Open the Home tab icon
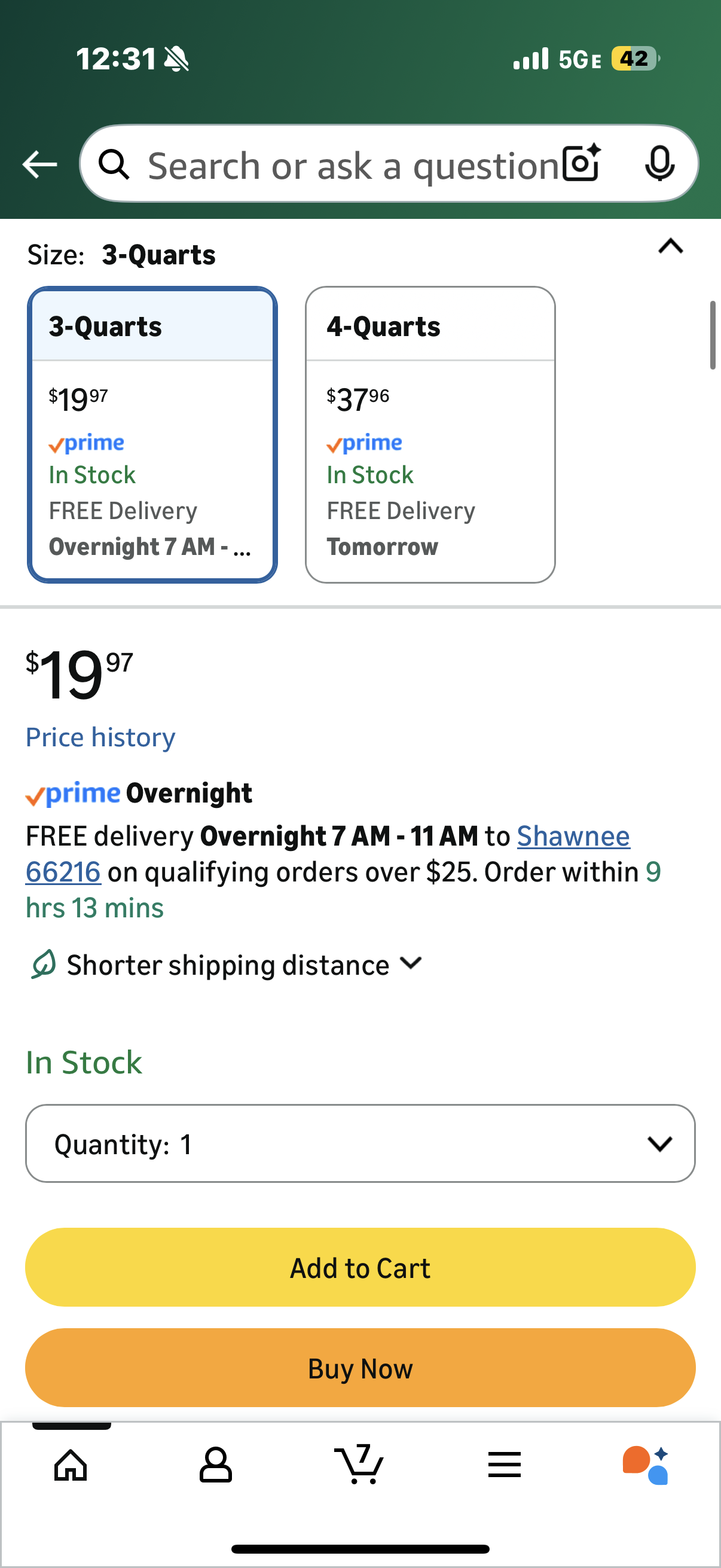This screenshot has width=721, height=1568. tap(71, 1465)
